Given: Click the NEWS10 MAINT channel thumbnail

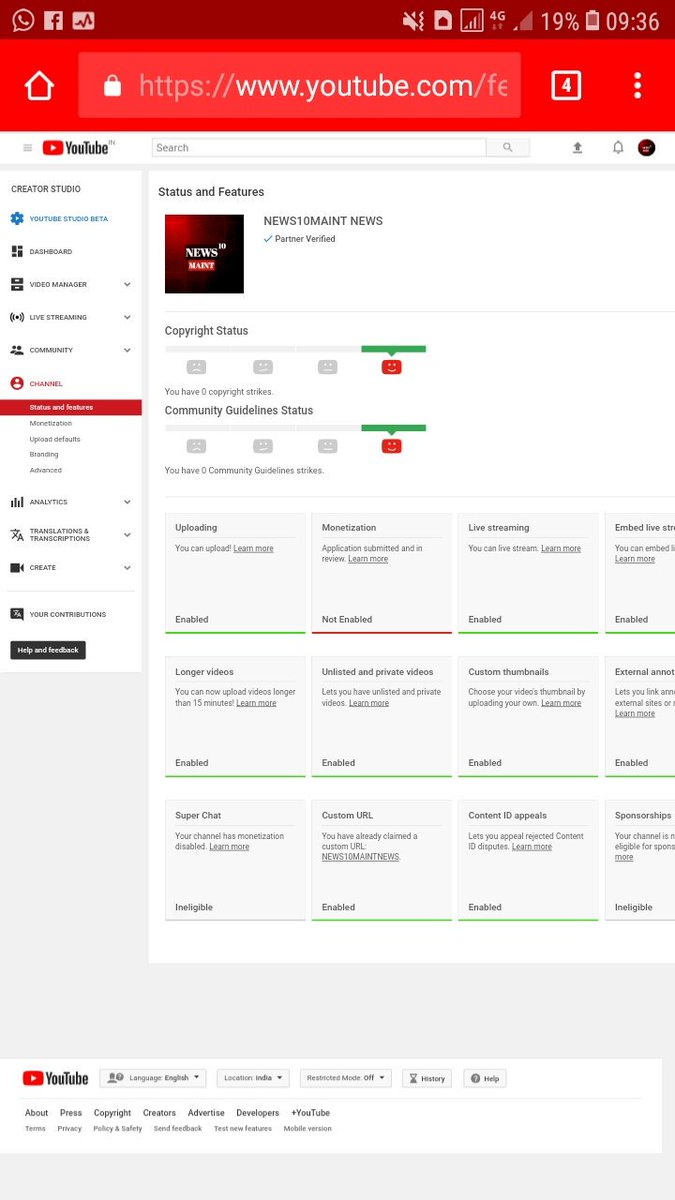Looking at the screenshot, I should (204, 254).
